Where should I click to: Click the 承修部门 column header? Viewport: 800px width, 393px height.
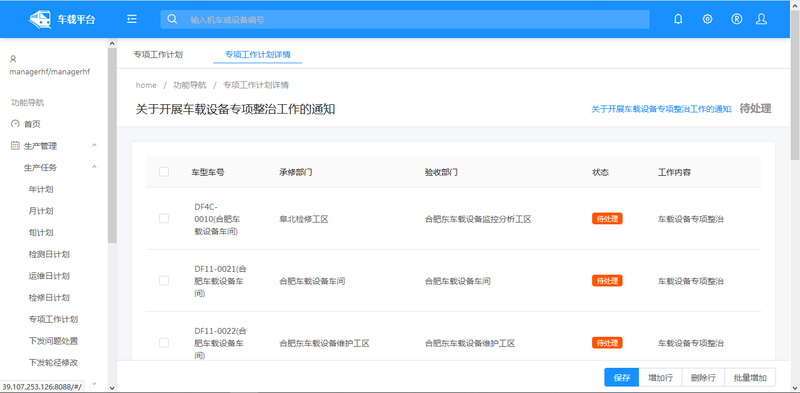[296, 173]
